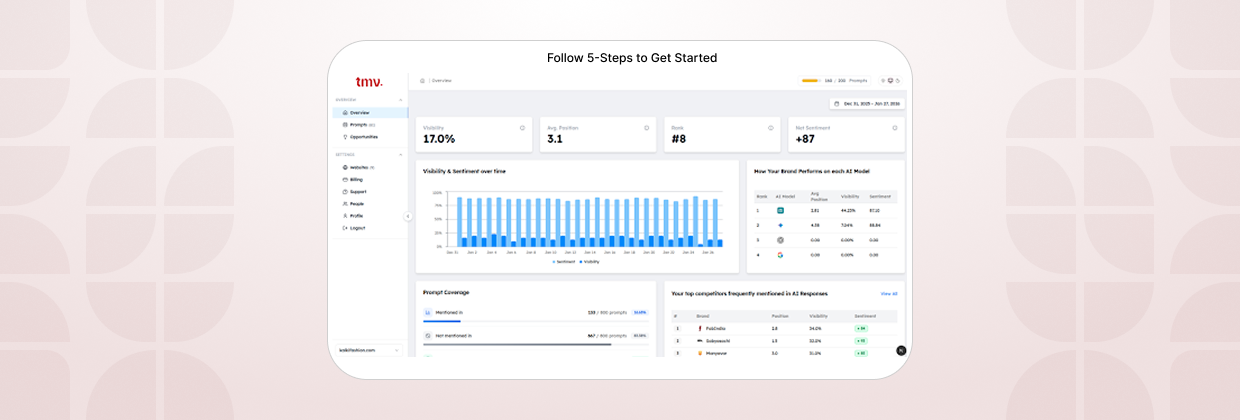1240x420 pixels.
Task: Click the #8 Rank value
Action: [x=679, y=139]
